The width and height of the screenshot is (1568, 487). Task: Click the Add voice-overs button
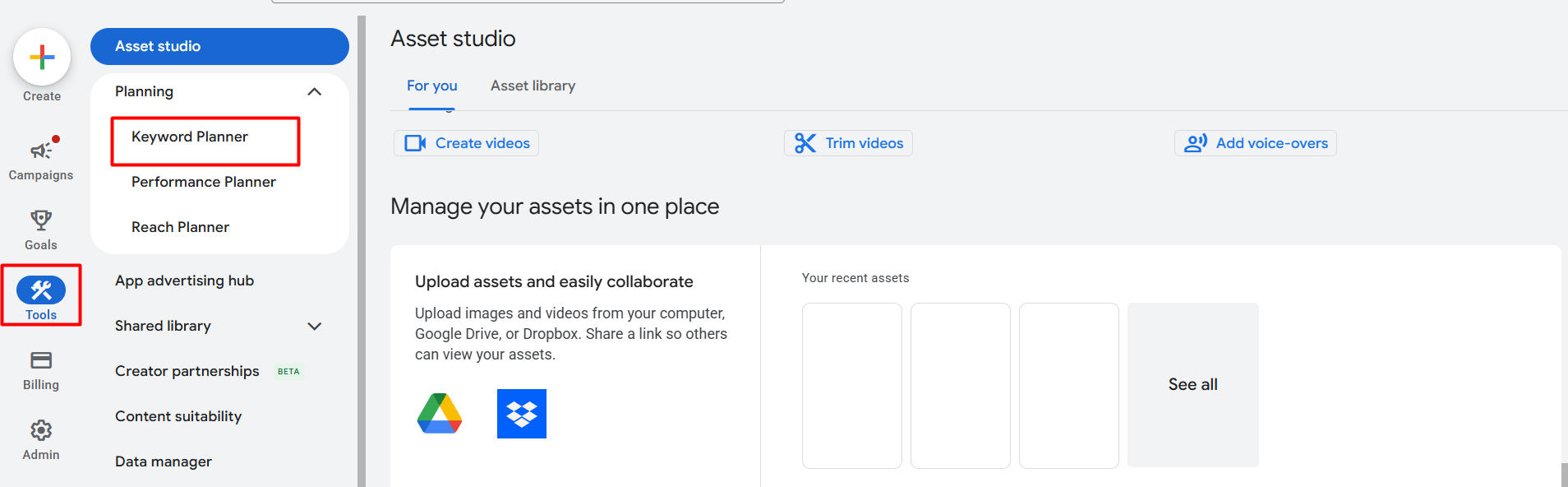(x=1255, y=143)
